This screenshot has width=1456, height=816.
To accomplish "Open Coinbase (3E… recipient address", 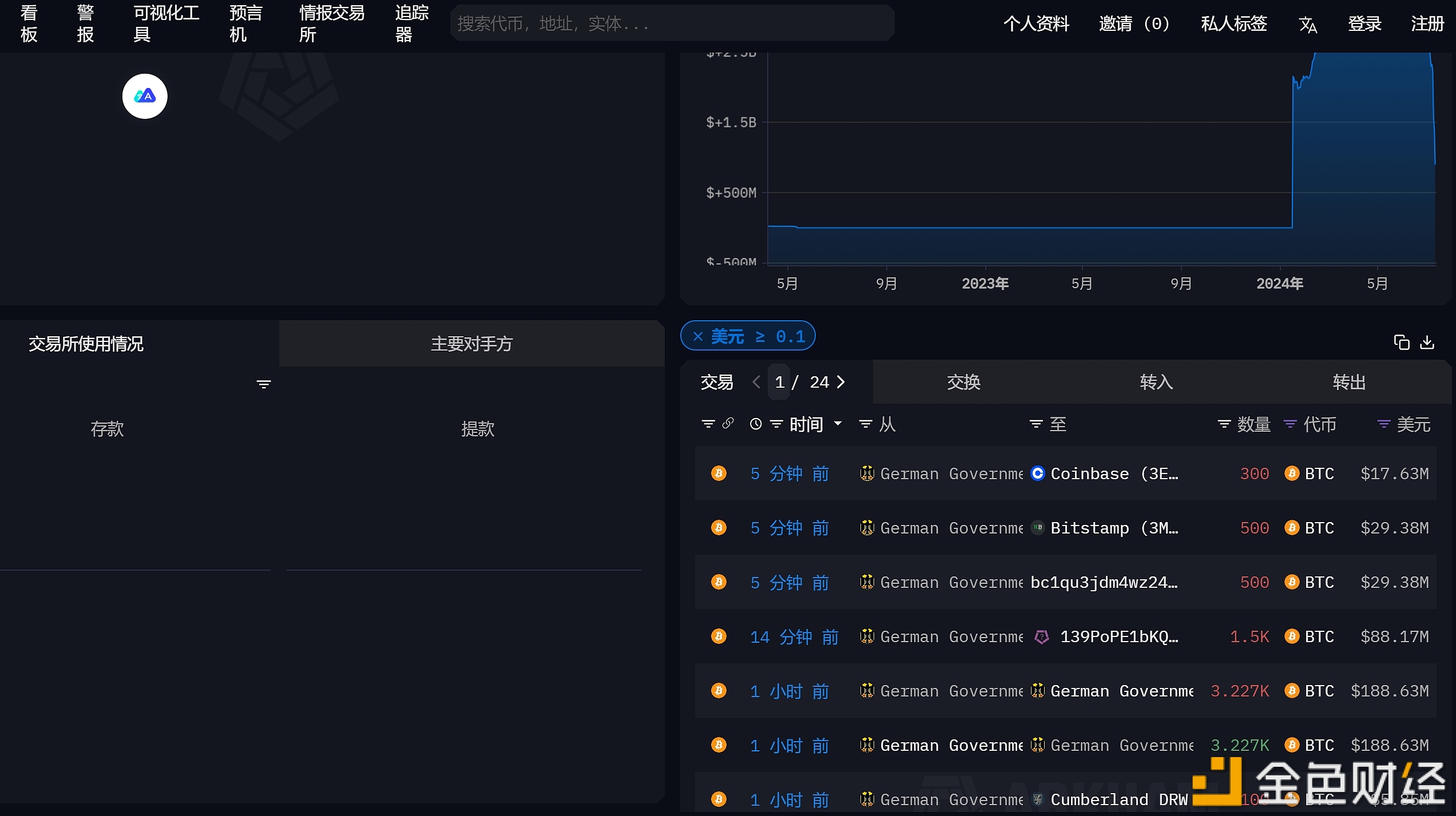I will 1114,473.
